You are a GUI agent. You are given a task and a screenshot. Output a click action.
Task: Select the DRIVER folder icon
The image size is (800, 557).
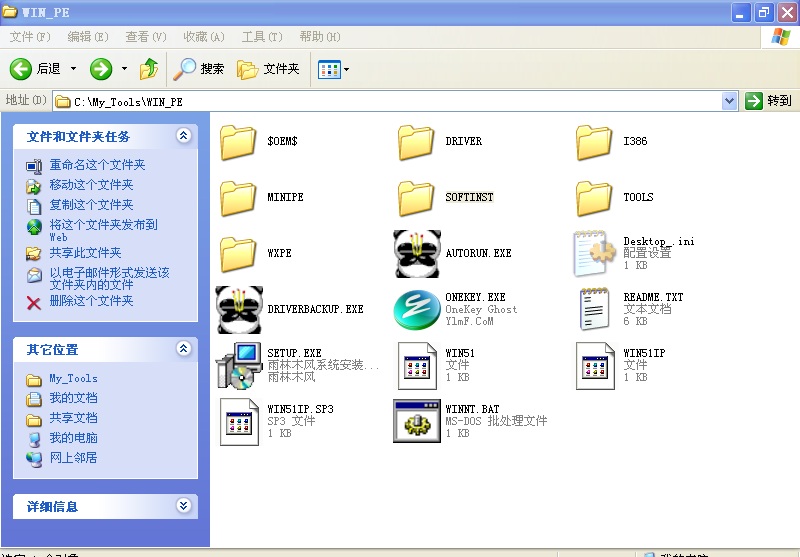pos(416,142)
